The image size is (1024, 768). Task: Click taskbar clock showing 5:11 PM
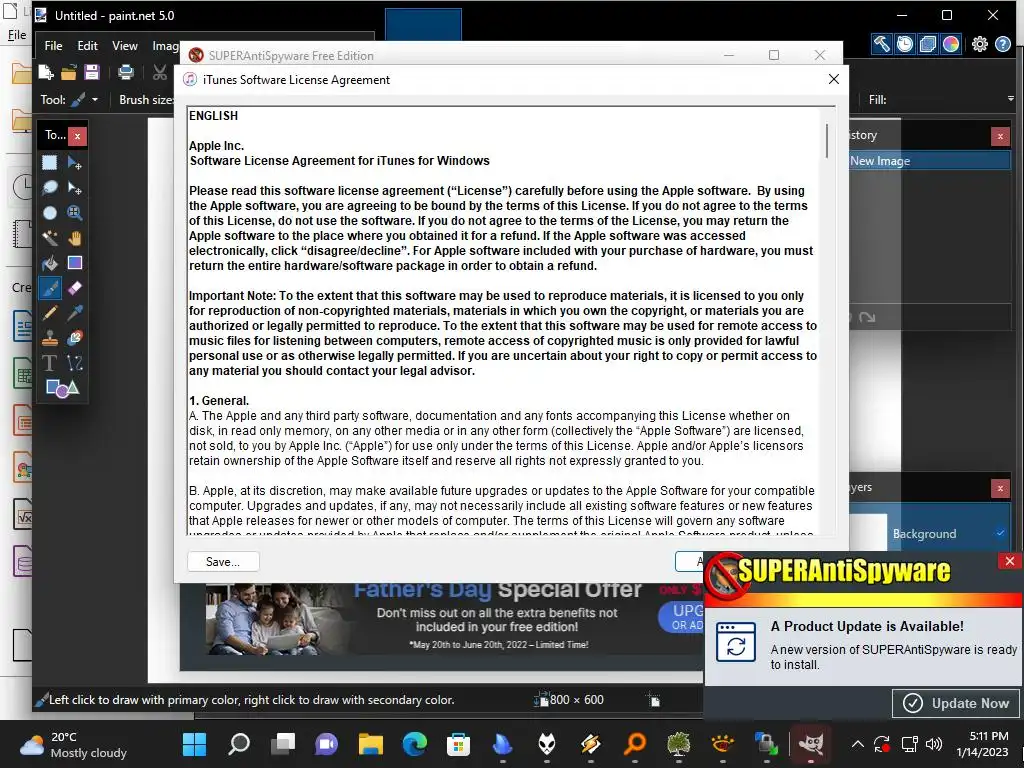(x=982, y=744)
